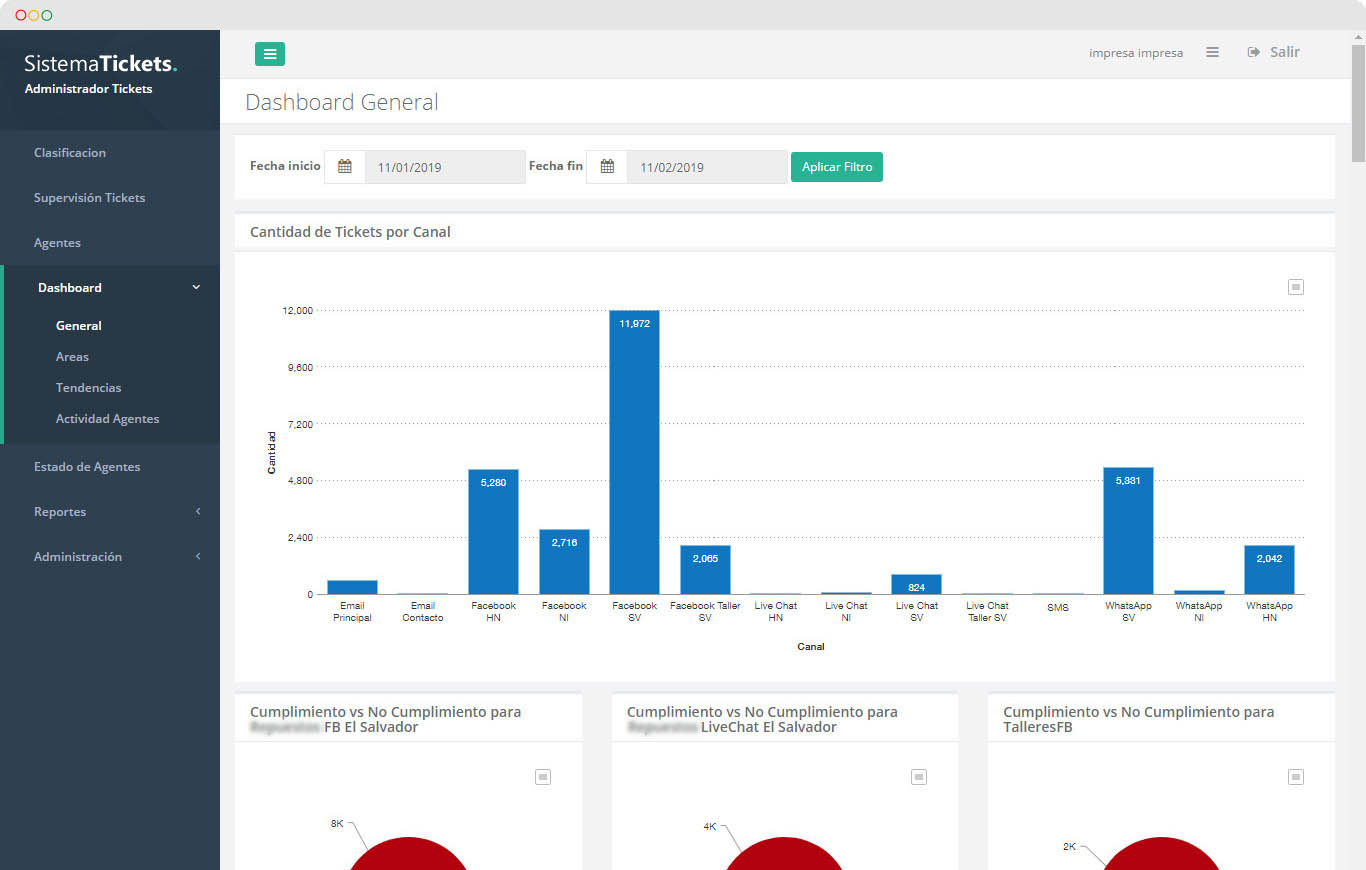Click the SMS axis label
Screen dimensions: 1366x870
pos(1058,608)
